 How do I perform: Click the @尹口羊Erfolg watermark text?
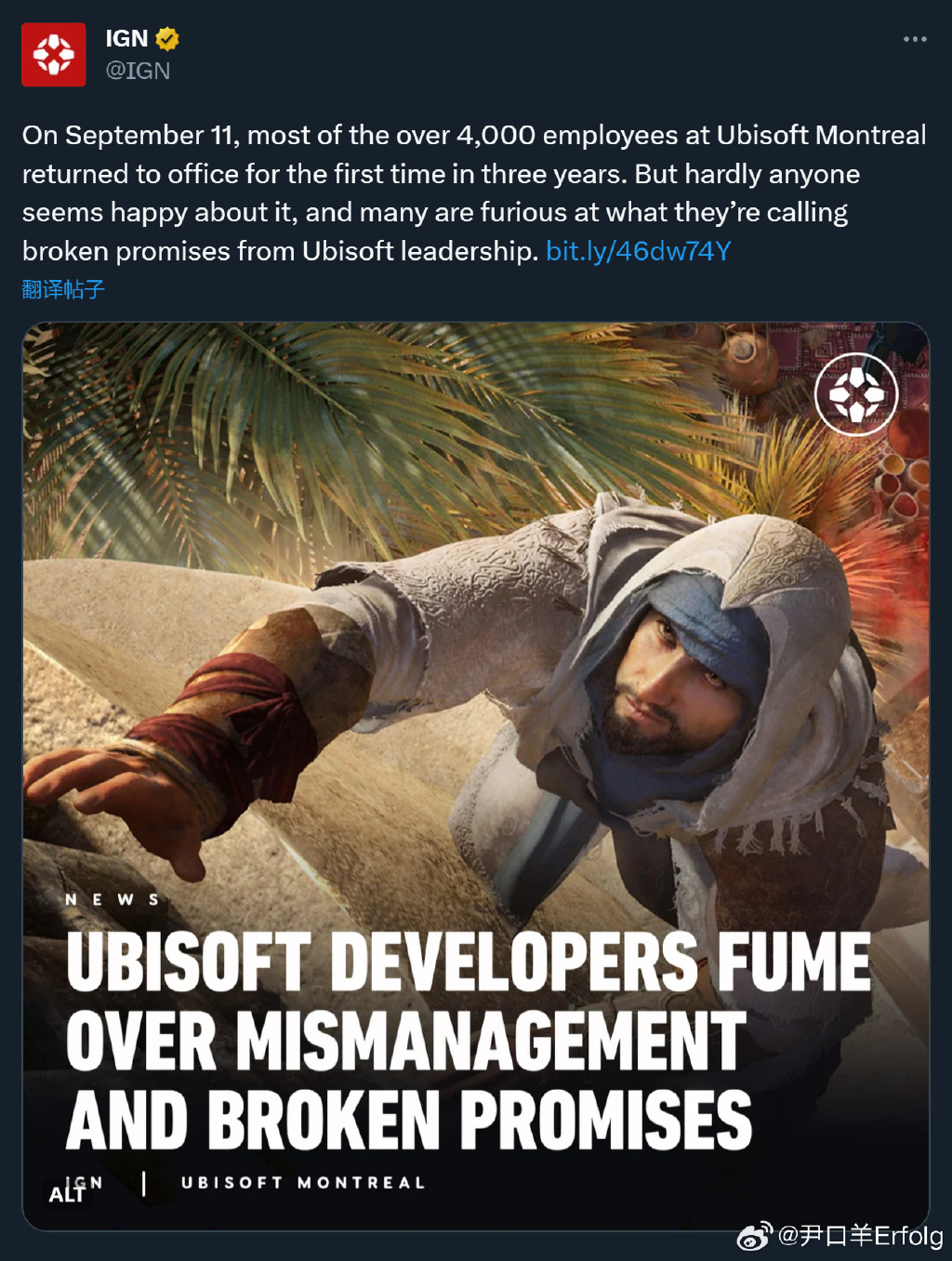tap(861, 1236)
